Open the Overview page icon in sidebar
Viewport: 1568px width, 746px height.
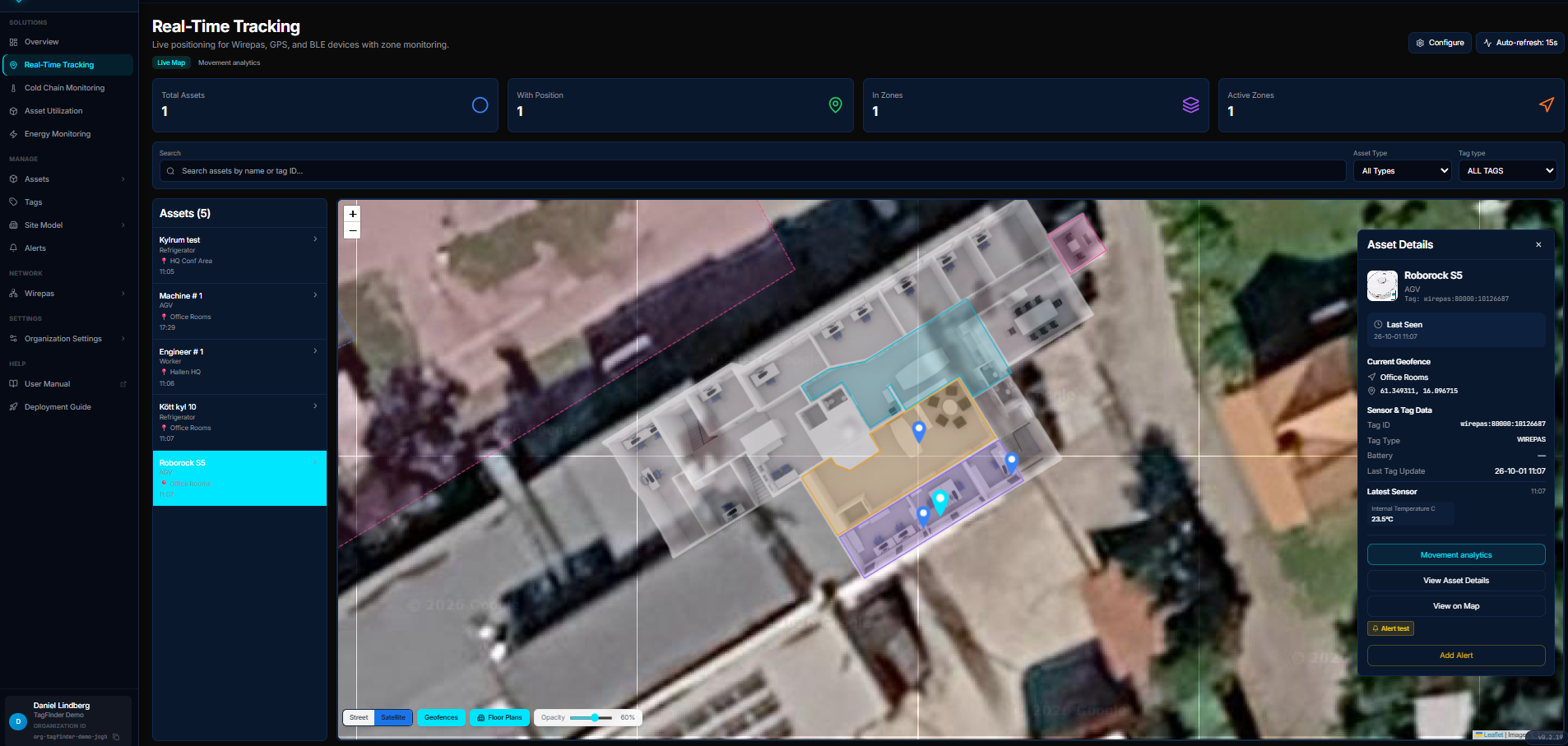click(x=13, y=42)
